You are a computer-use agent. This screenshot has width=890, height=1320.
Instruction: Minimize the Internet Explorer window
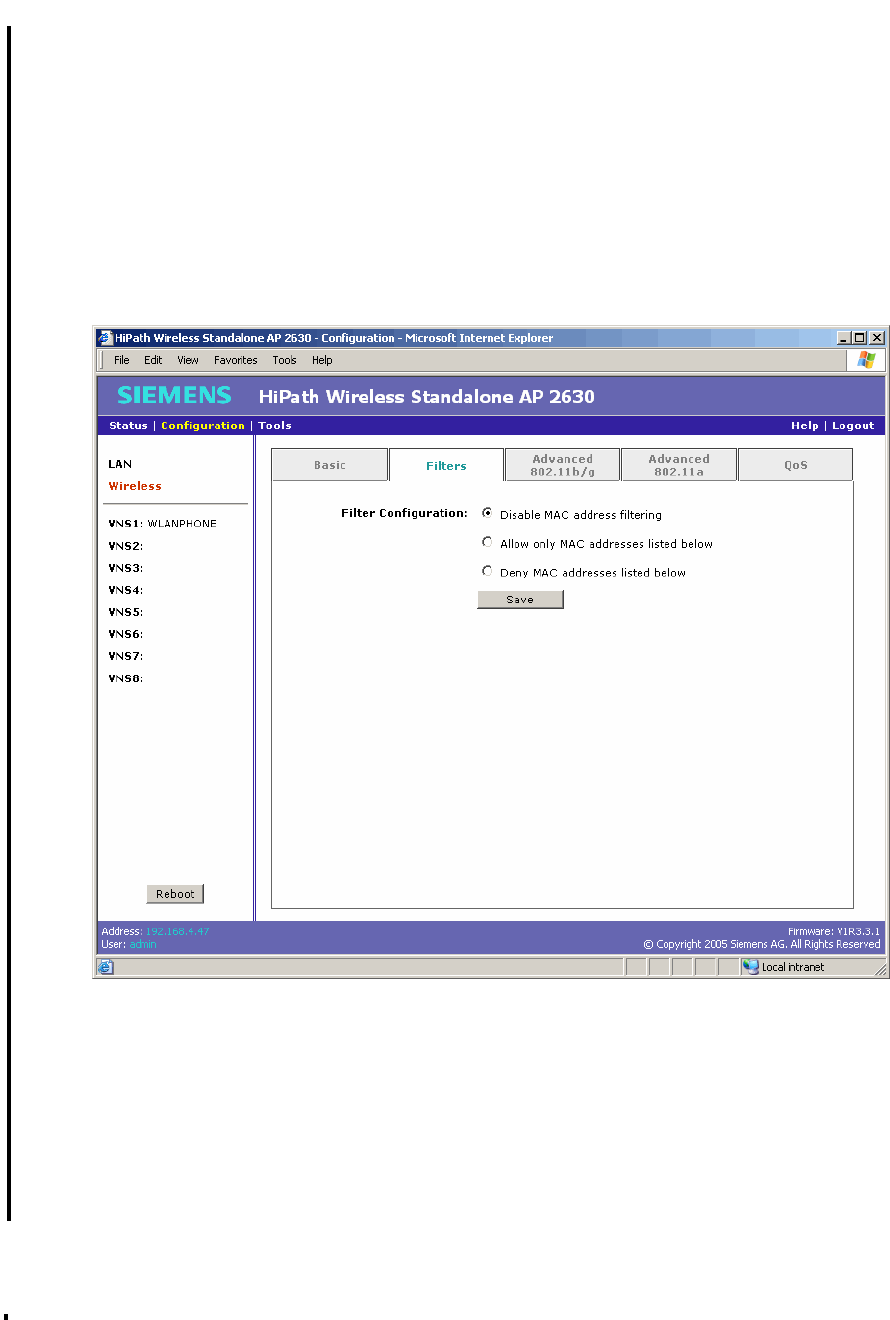[x=844, y=338]
